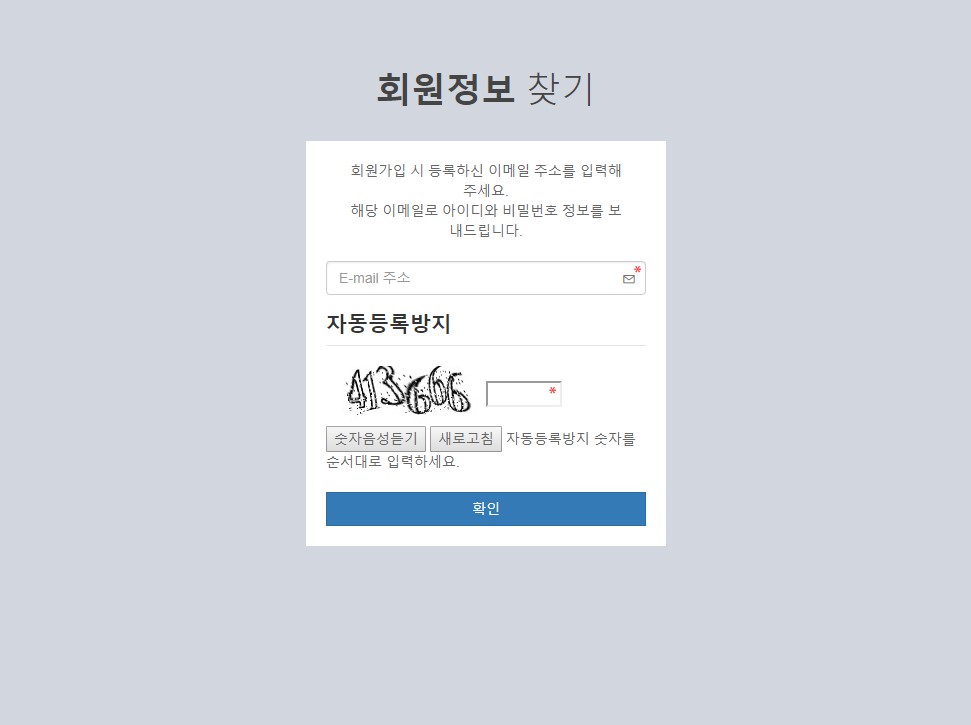This screenshot has height=725, width=971.
Task: Focus the E-mail 주소 input field
Action: pyautogui.click(x=486, y=278)
